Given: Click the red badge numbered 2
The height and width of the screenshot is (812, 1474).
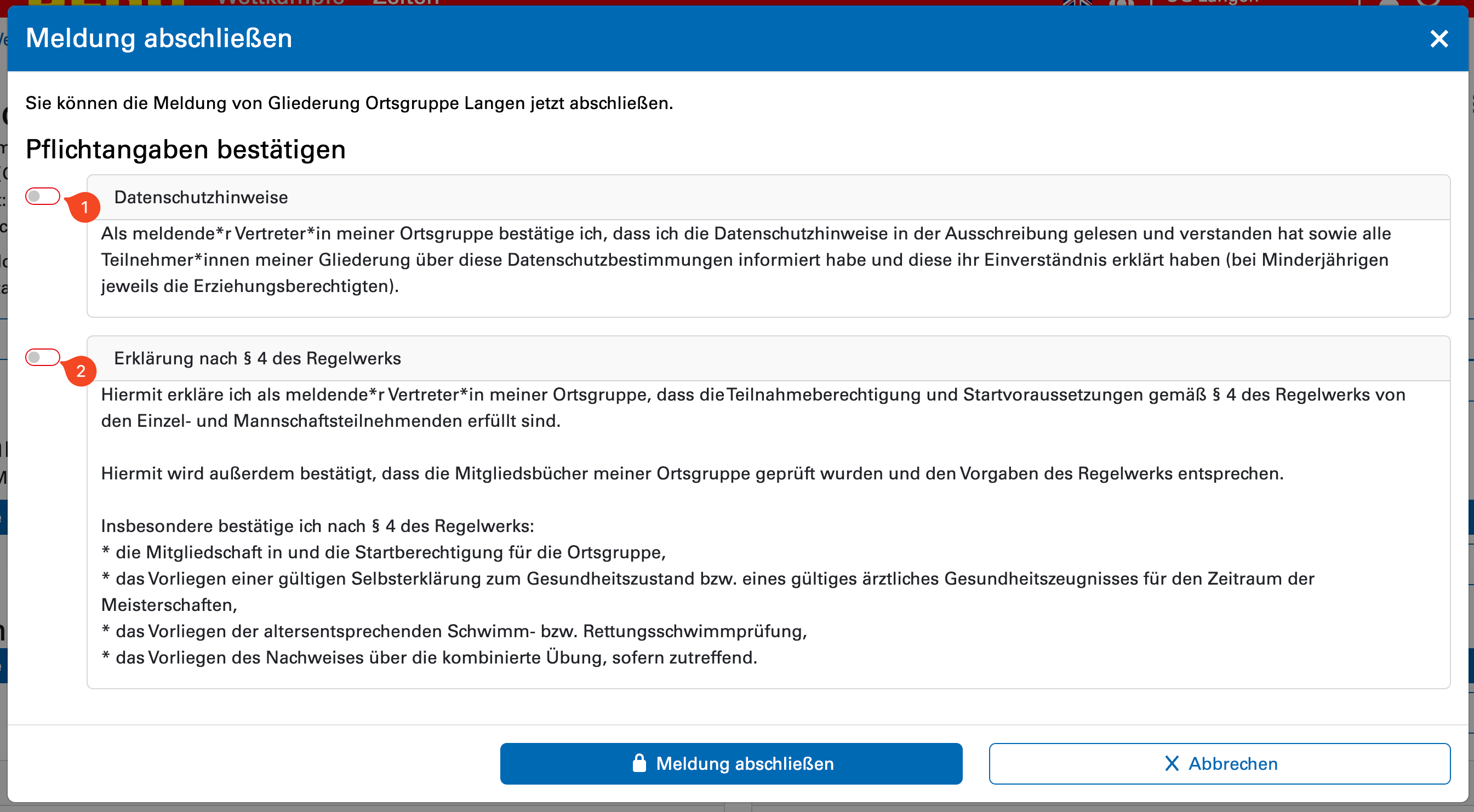Looking at the screenshot, I should [81, 371].
